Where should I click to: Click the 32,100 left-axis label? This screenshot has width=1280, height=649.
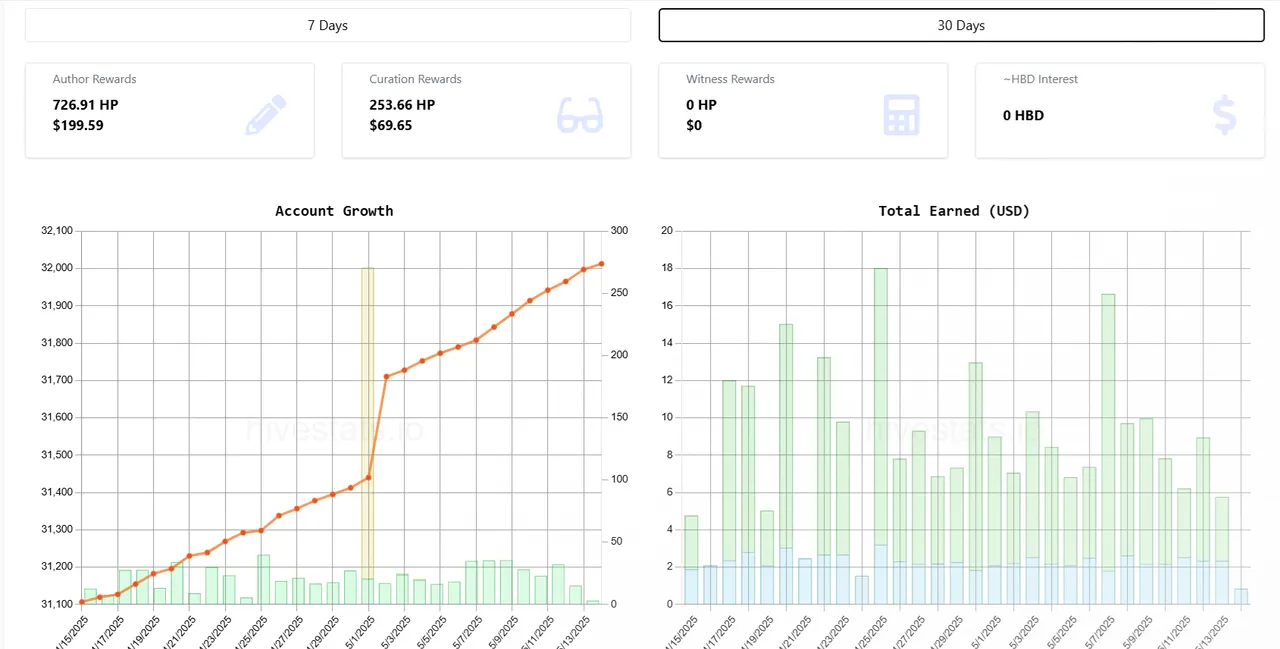pyautogui.click(x=57, y=231)
